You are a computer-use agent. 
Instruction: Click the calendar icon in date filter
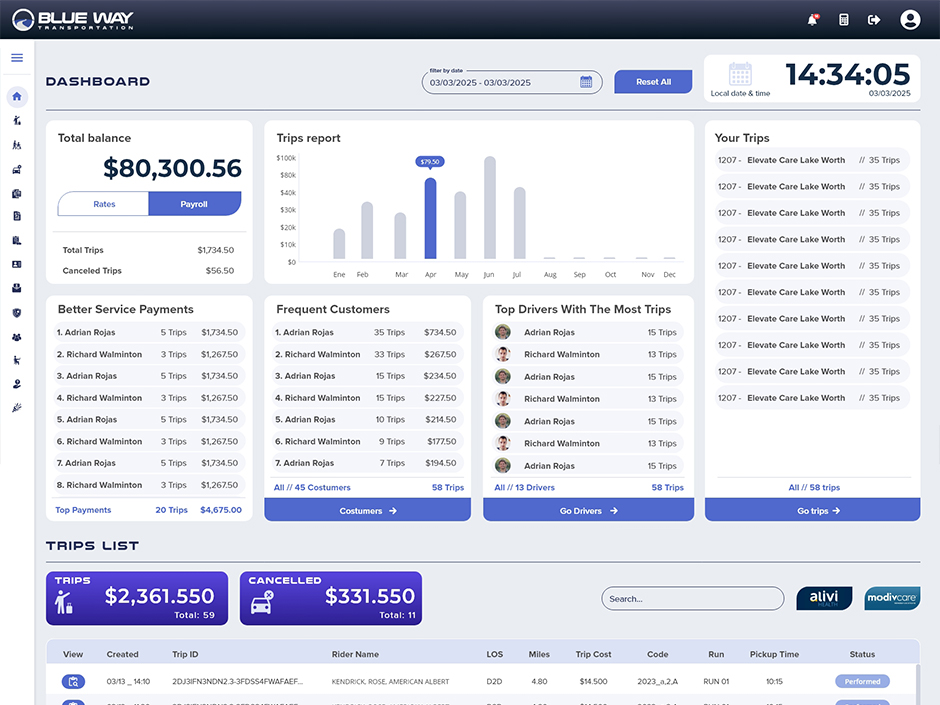tap(586, 82)
